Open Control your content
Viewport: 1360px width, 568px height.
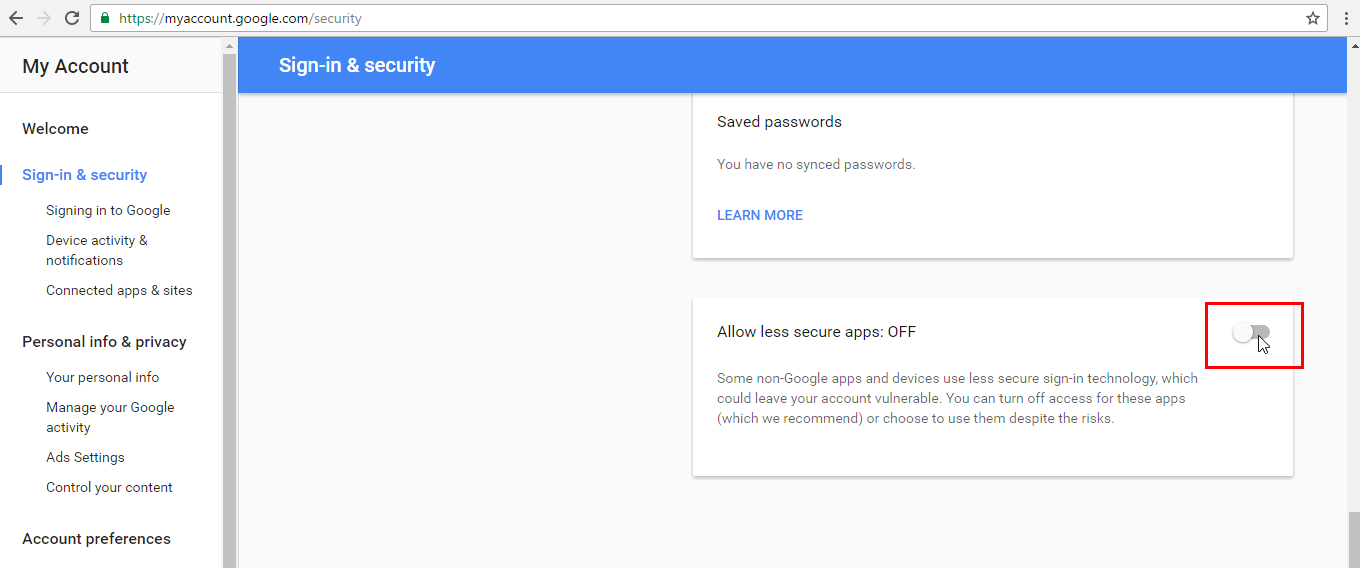coord(109,487)
